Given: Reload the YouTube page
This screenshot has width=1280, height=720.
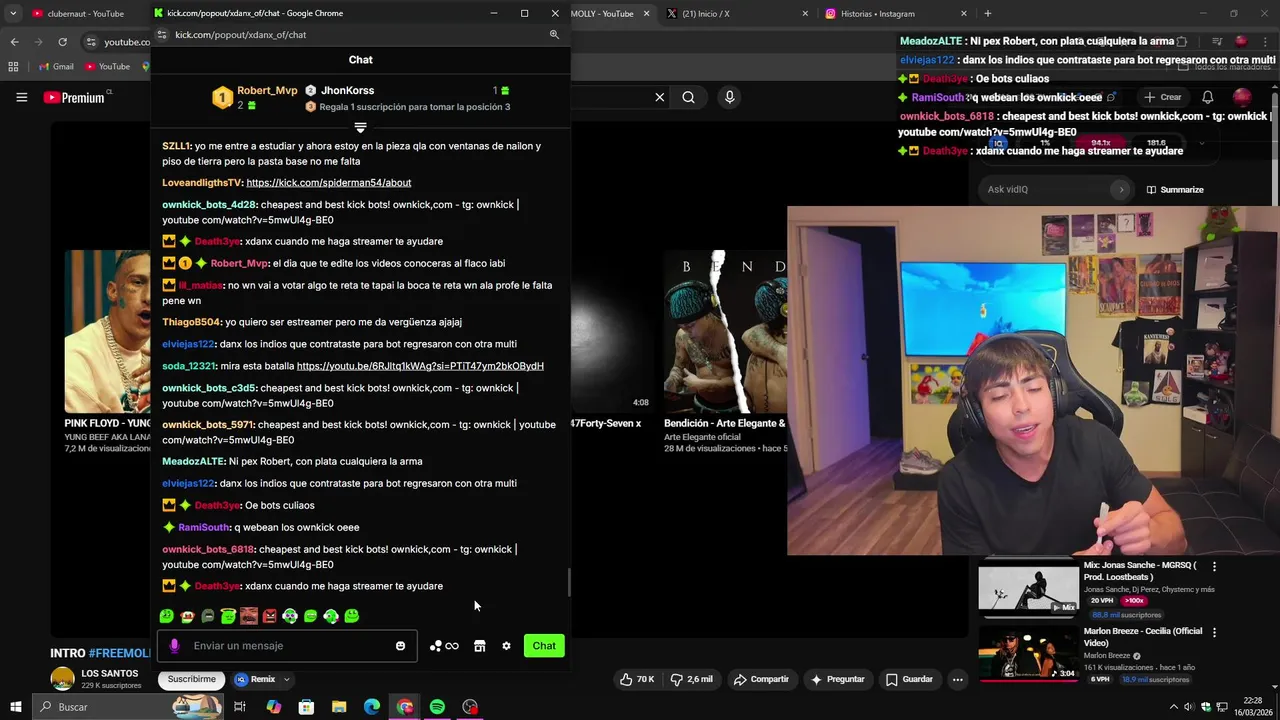Looking at the screenshot, I should [x=62, y=42].
